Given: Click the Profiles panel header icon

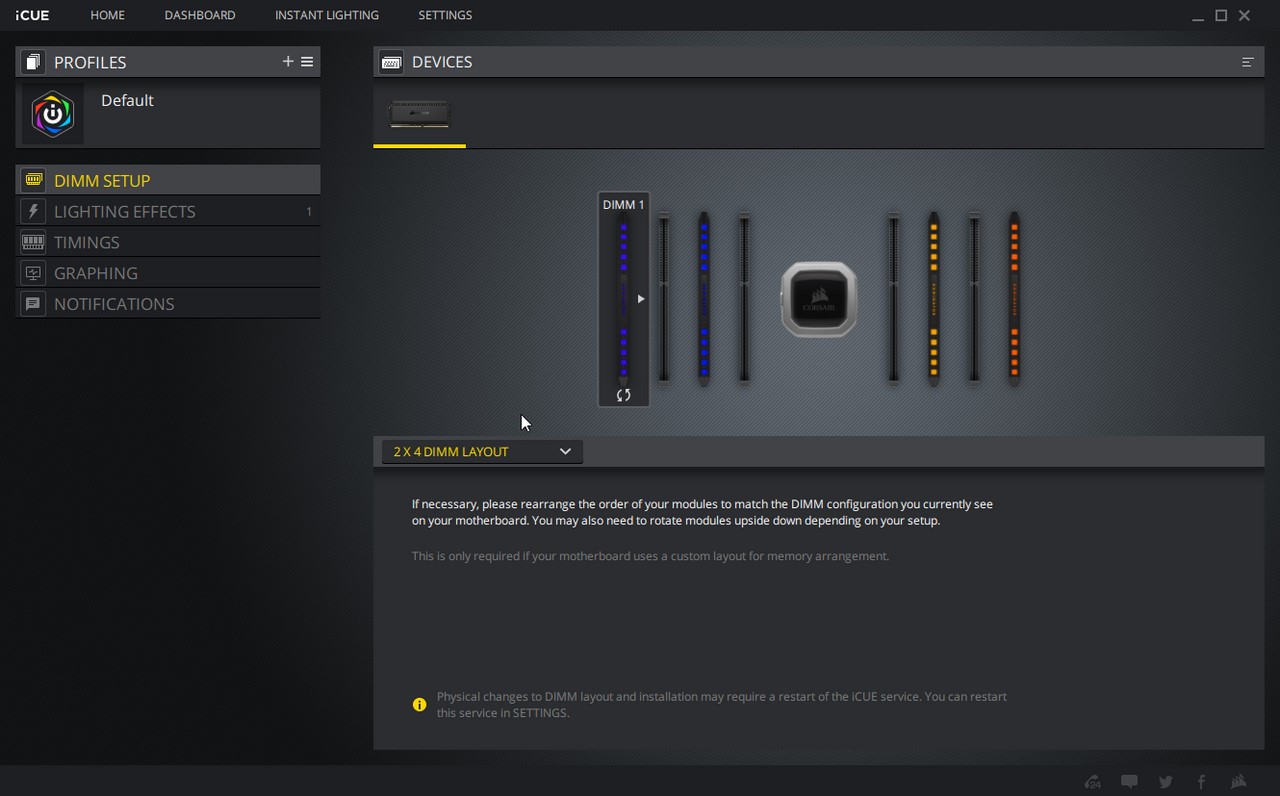Looking at the screenshot, I should pos(33,62).
